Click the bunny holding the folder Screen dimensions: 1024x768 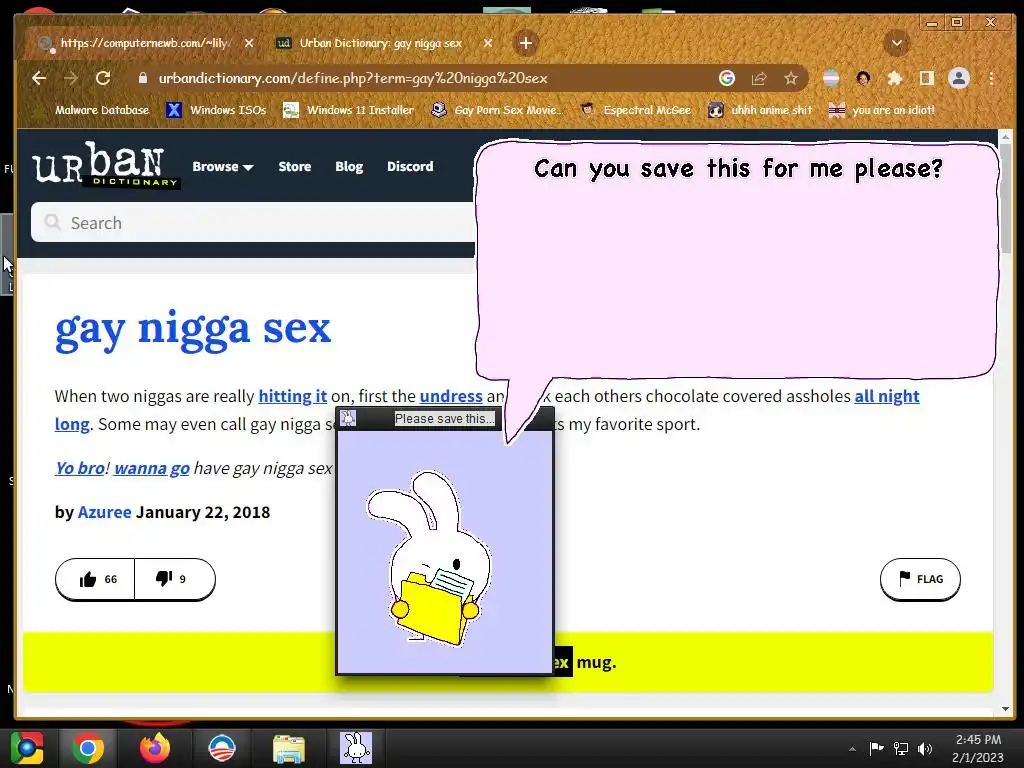pyautogui.click(x=429, y=560)
